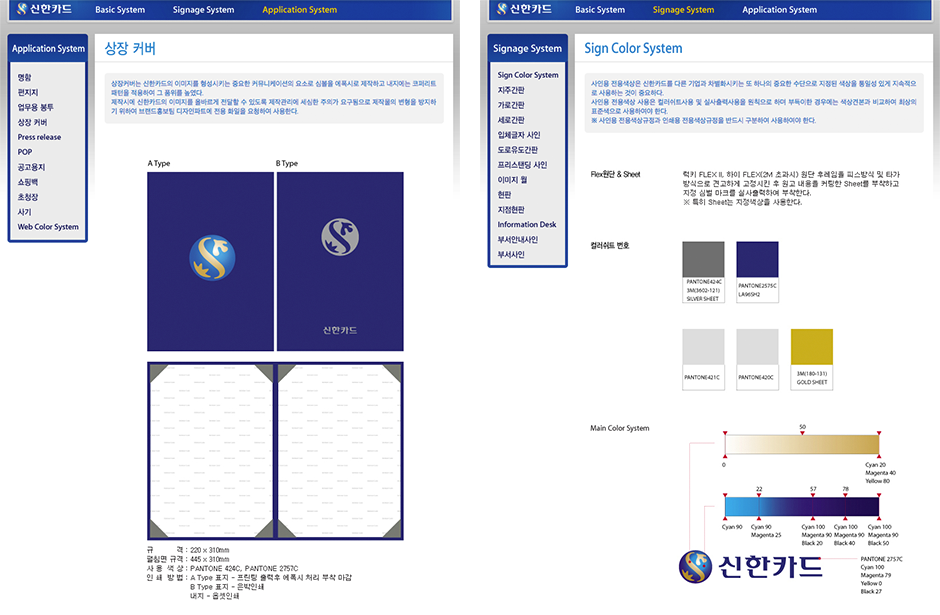The image size is (940, 615).
Task: Click the Sign Color System page title
Action: point(633,49)
